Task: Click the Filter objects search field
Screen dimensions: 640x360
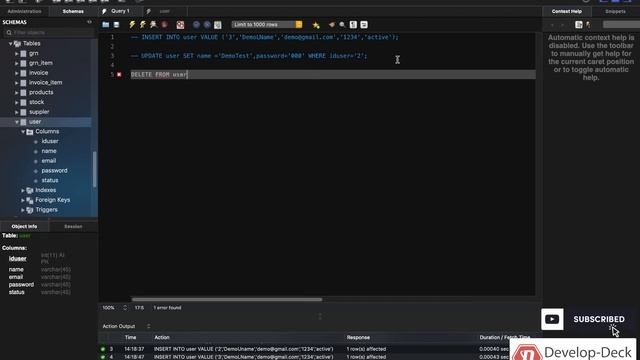Action: point(48,33)
